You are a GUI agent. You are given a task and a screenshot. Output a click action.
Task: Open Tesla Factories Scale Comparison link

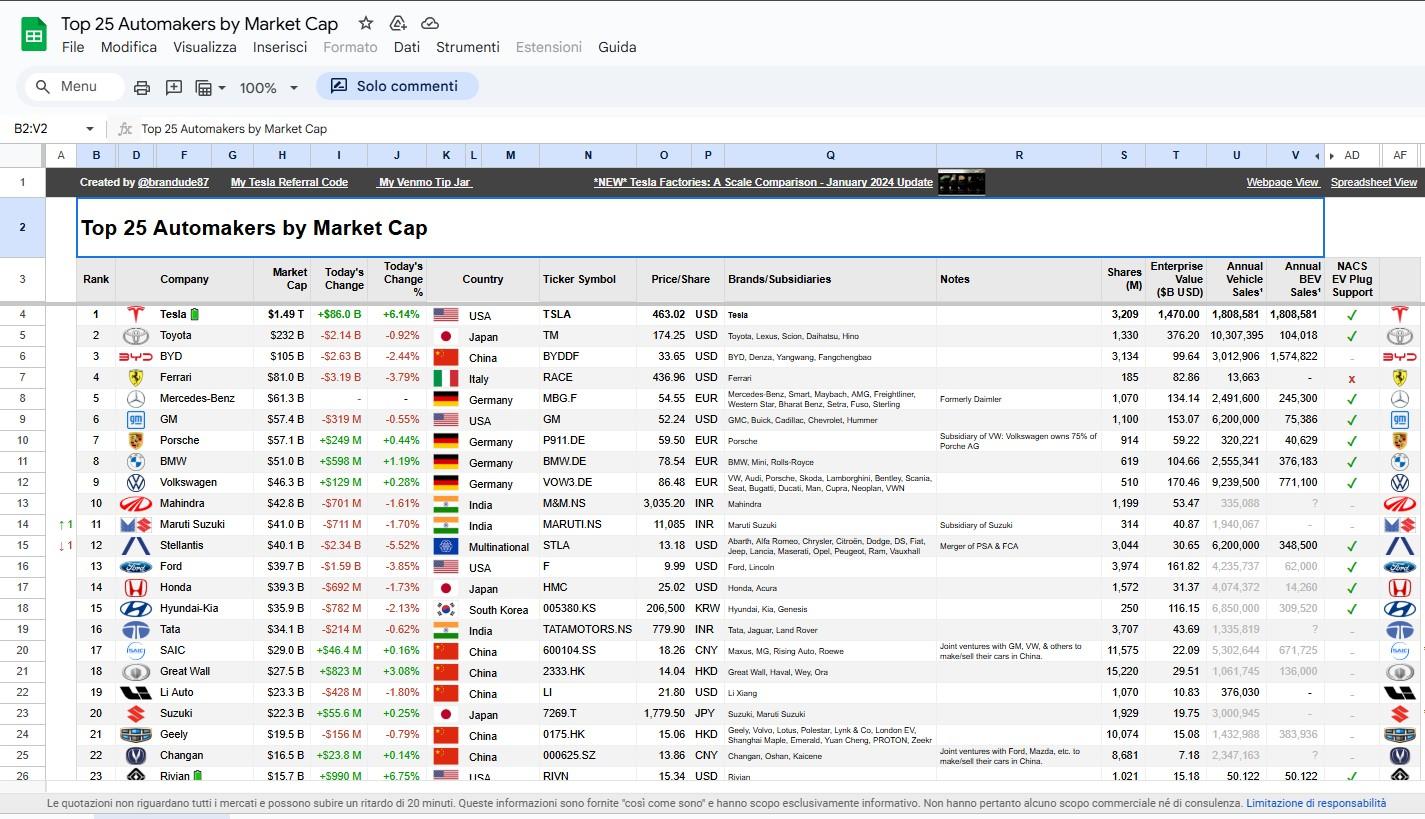click(x=763, y=183)
